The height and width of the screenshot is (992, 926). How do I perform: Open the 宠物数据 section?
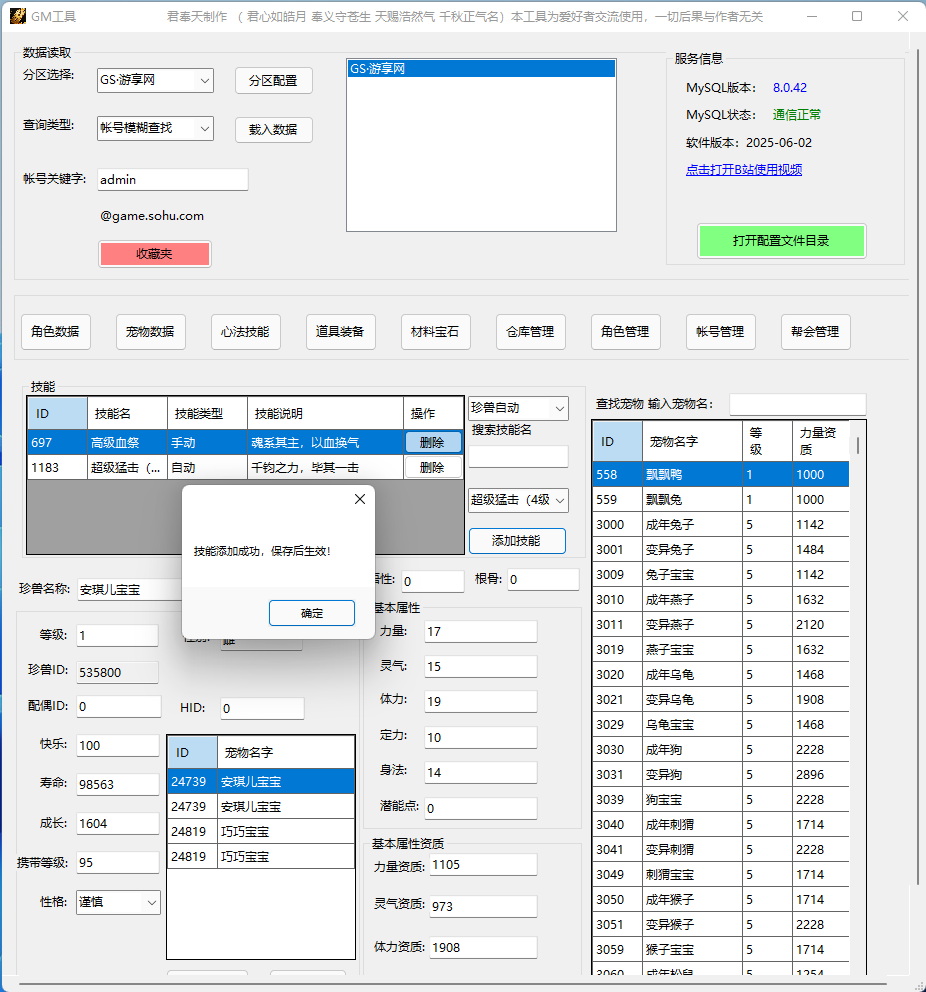pos(150,332)
